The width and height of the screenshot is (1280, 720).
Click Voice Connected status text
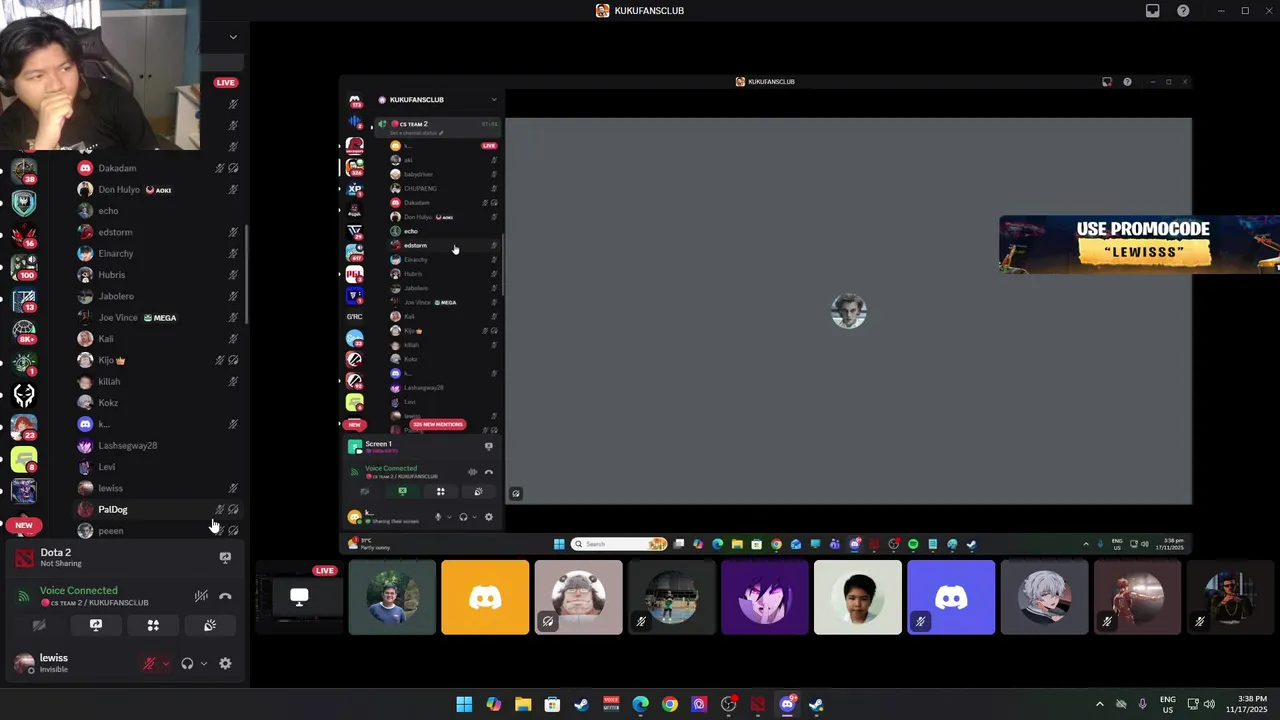point(78,591)
